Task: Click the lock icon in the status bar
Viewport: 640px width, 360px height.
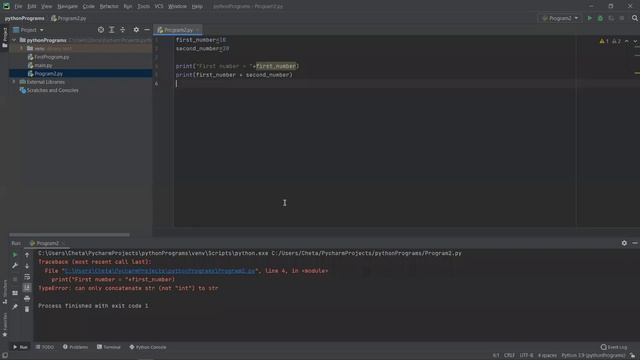Action: click(632, 356)
